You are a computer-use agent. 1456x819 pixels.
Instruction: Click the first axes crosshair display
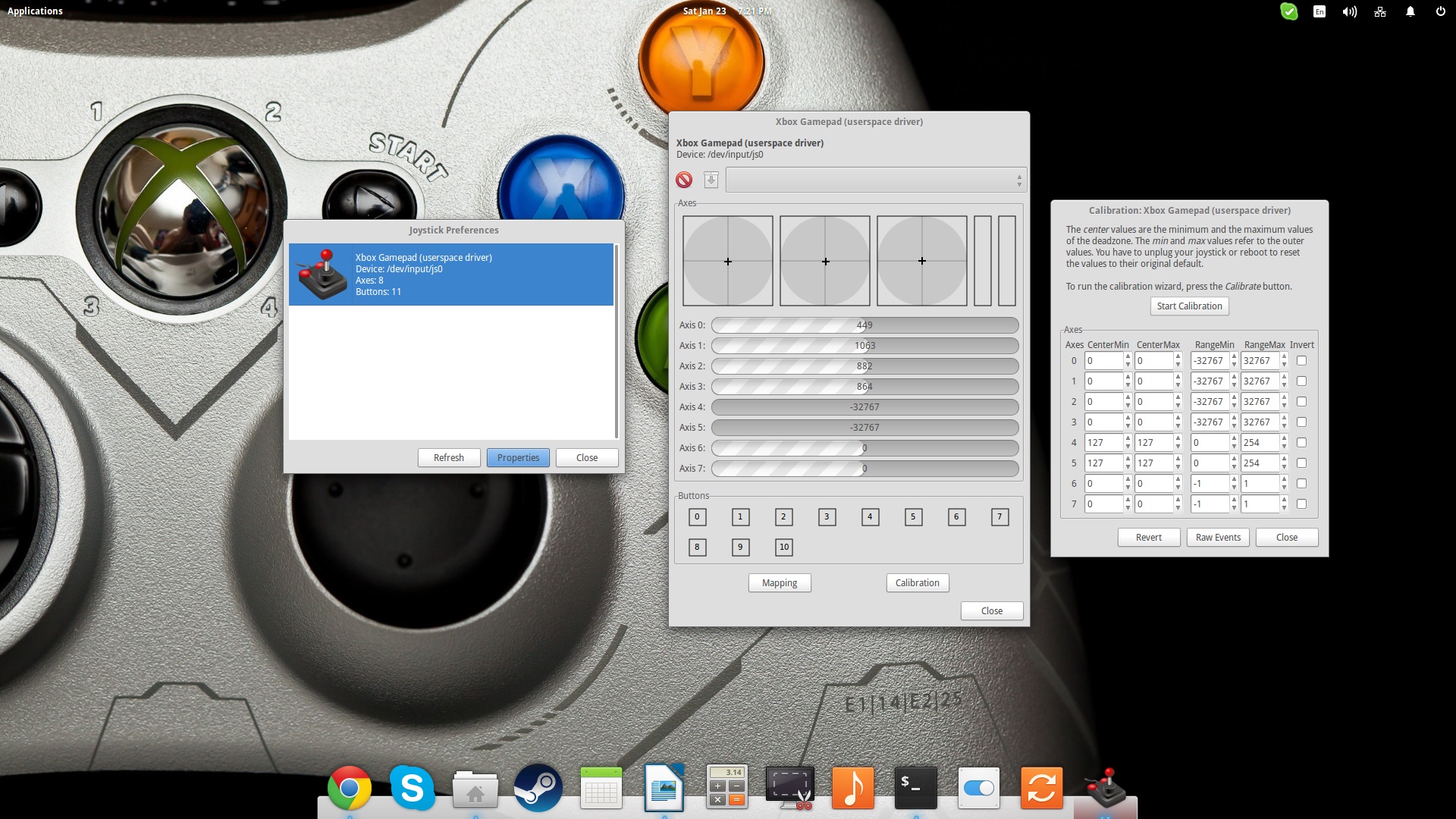728,261
